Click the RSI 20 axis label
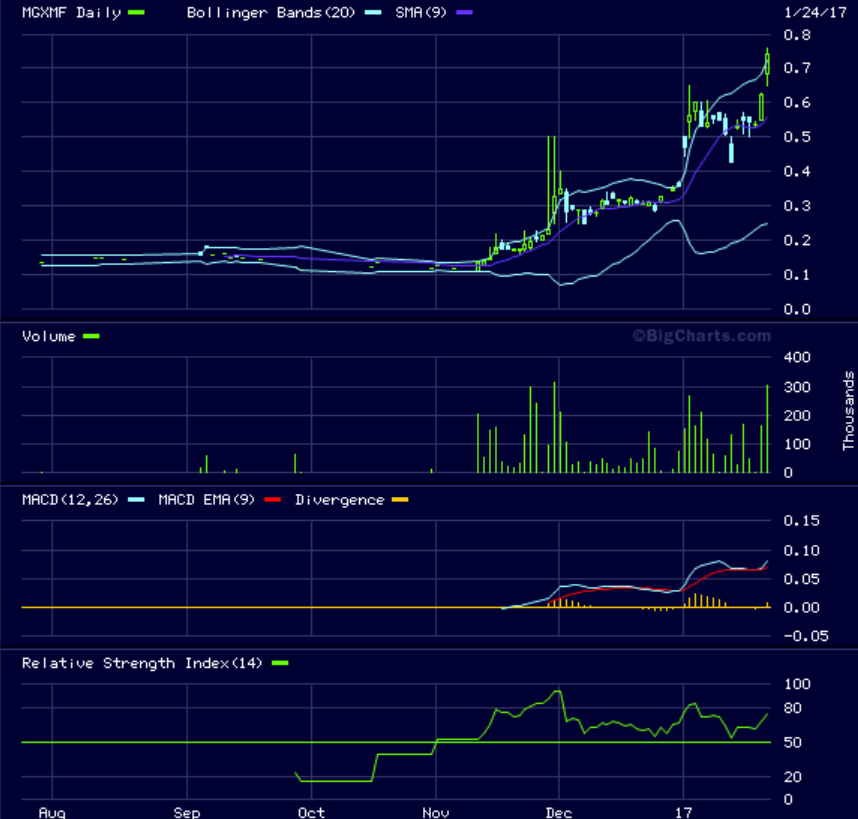The image size is (858, 819). pyautogui.click(x=792, y=777)
